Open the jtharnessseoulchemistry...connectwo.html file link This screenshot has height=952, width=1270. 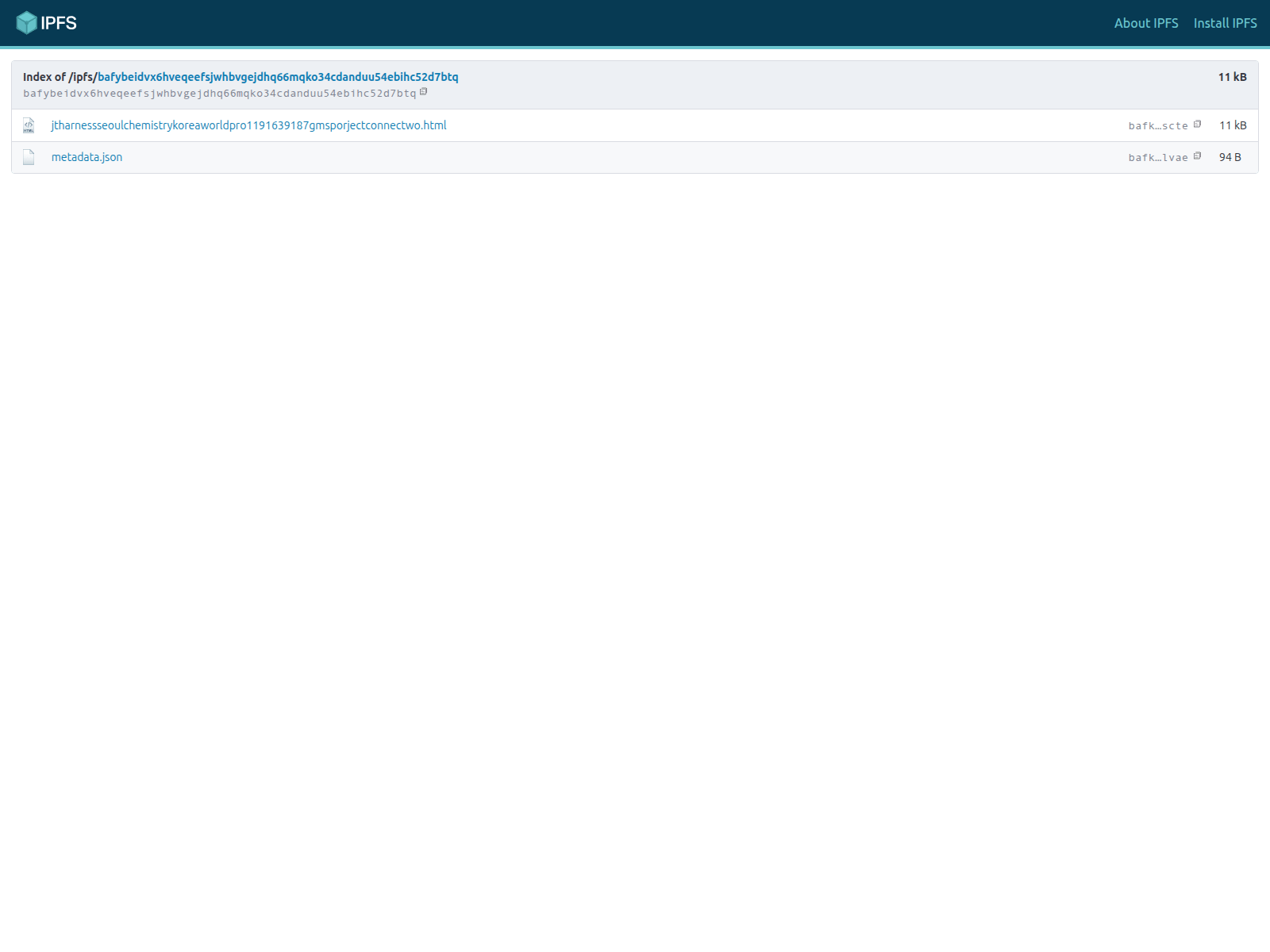249,125
